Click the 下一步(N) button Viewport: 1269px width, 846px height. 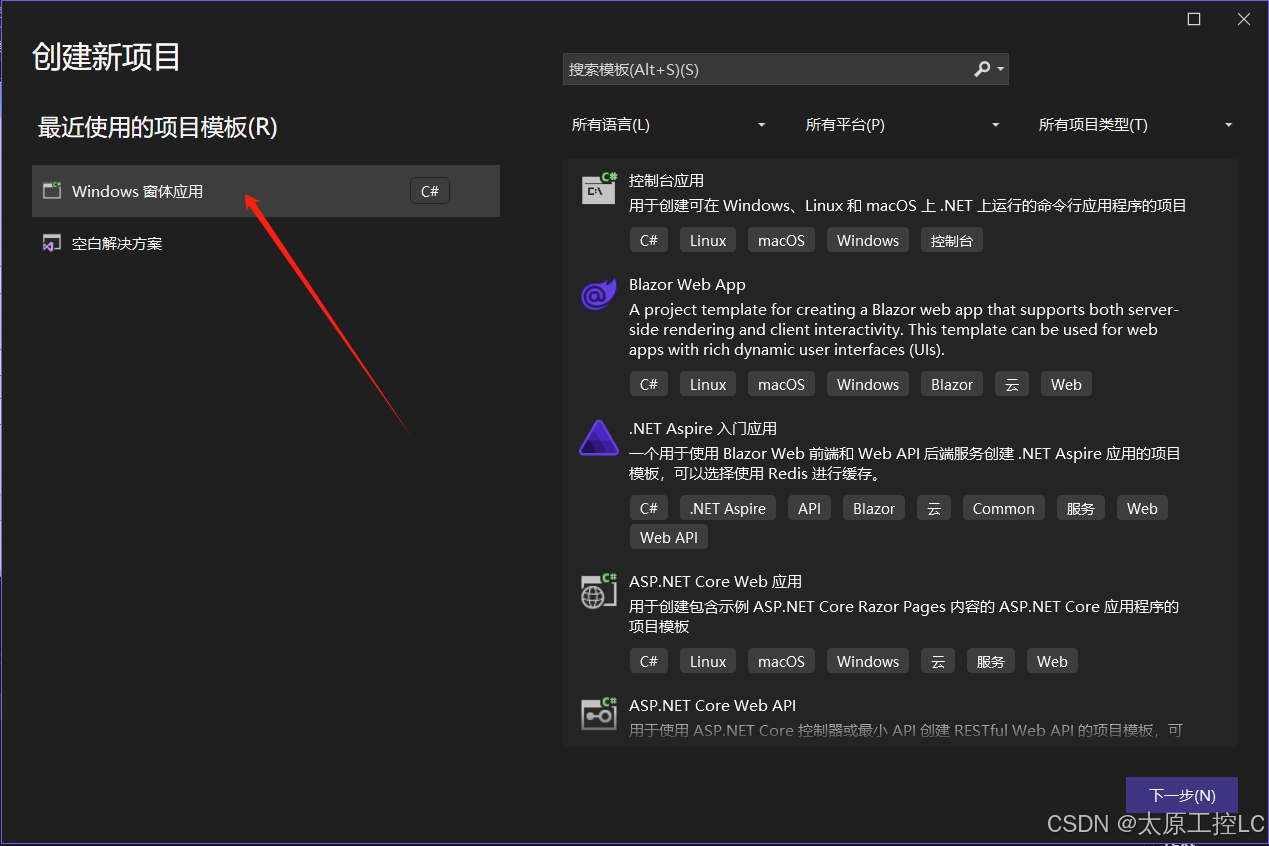[1182, 795]
